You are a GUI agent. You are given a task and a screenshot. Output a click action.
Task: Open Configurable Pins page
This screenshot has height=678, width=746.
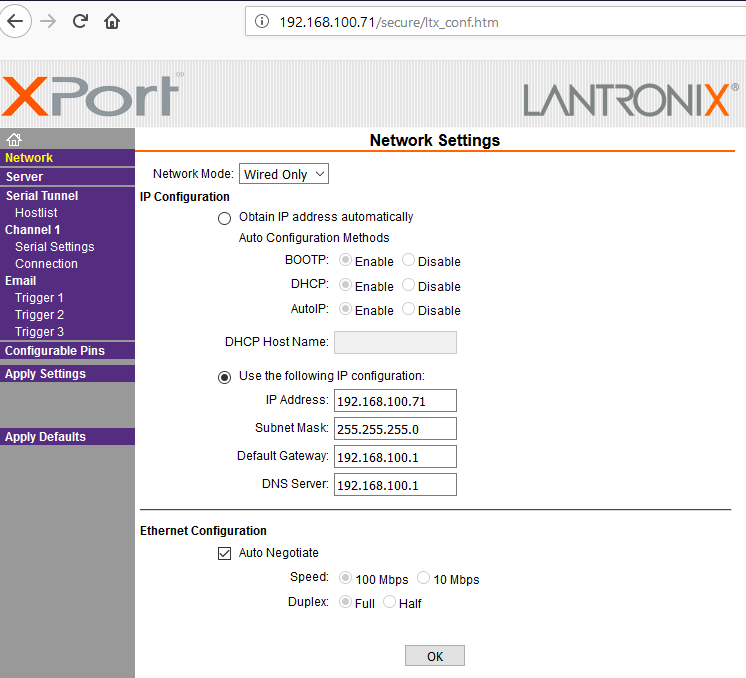coord(55,351)
